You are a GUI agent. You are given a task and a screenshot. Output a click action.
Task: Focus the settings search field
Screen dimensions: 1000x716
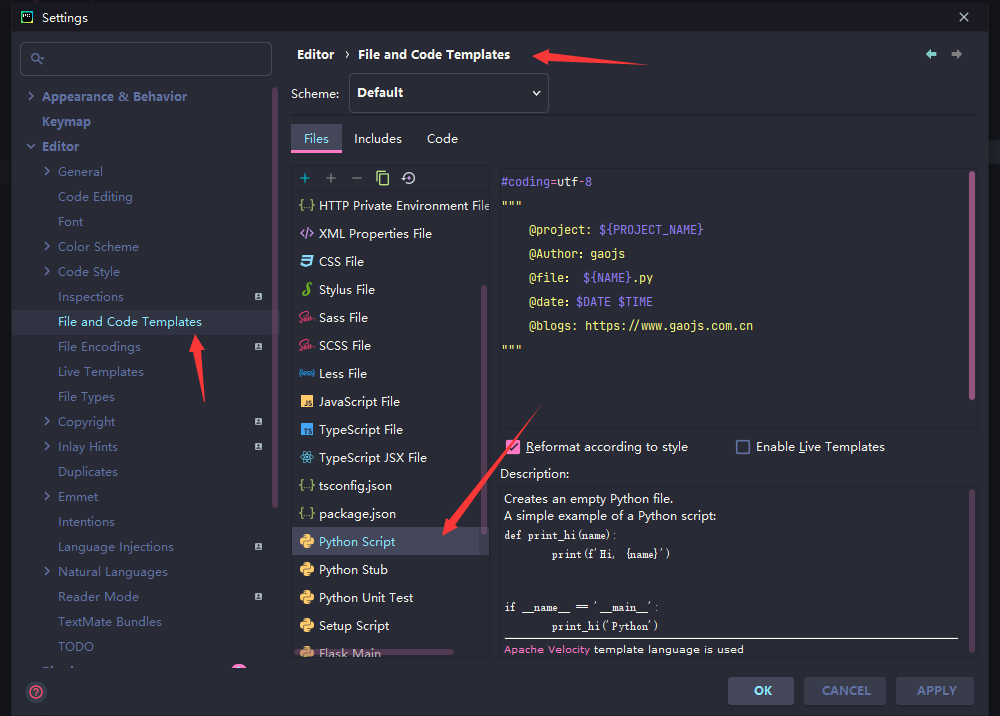pos(146,59)
